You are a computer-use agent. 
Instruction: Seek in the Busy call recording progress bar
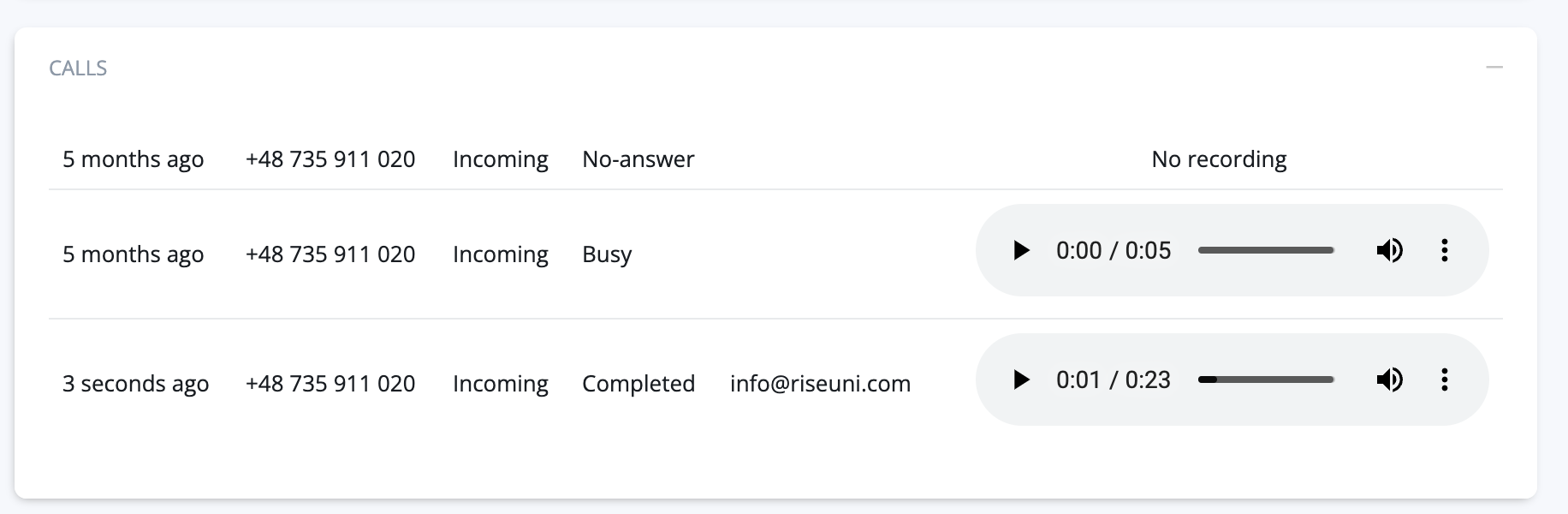1266,251
